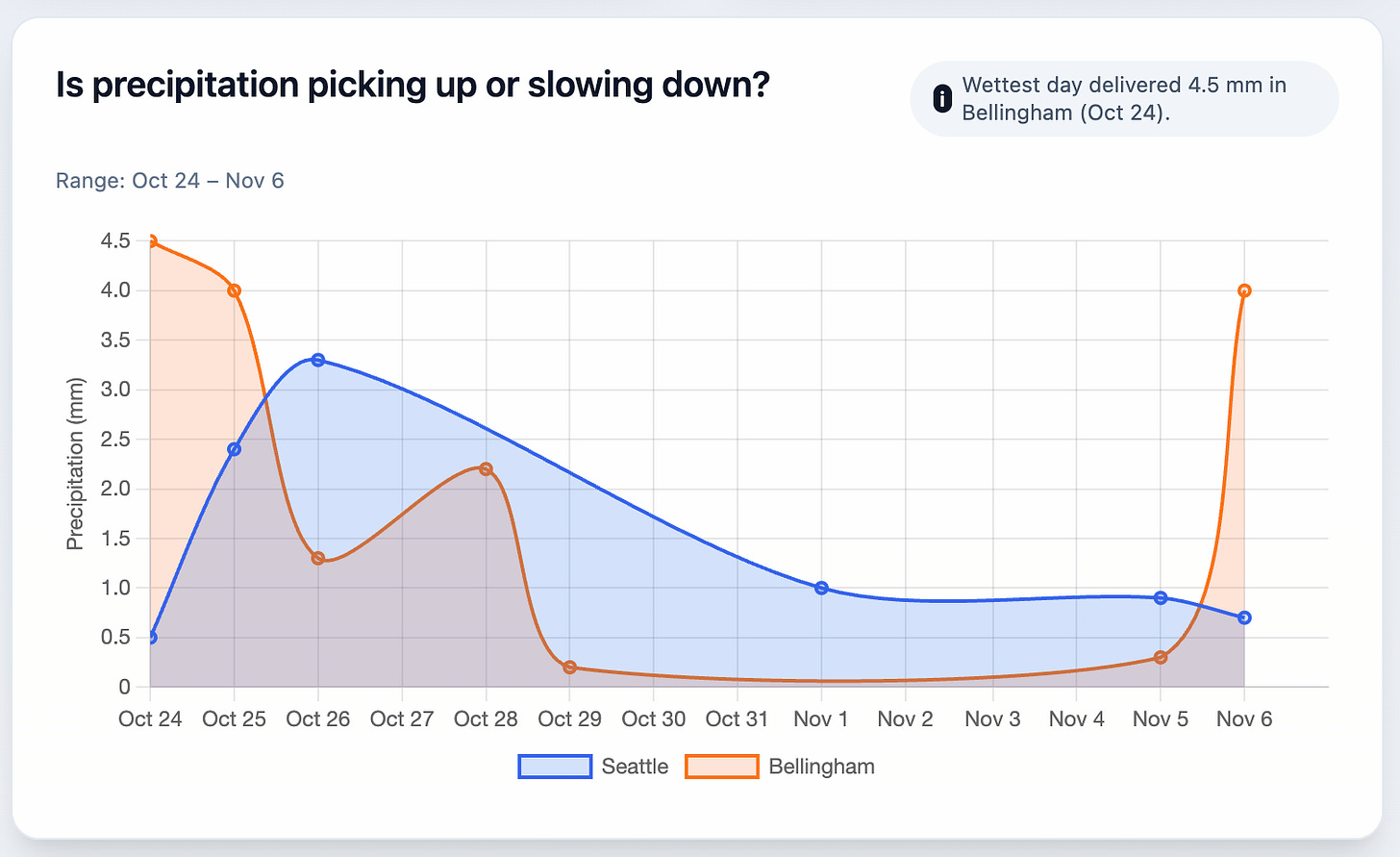Click Bellingham's Oct 29 point near 0.2 mm
1400x857 pixels.
pos(570,668)
